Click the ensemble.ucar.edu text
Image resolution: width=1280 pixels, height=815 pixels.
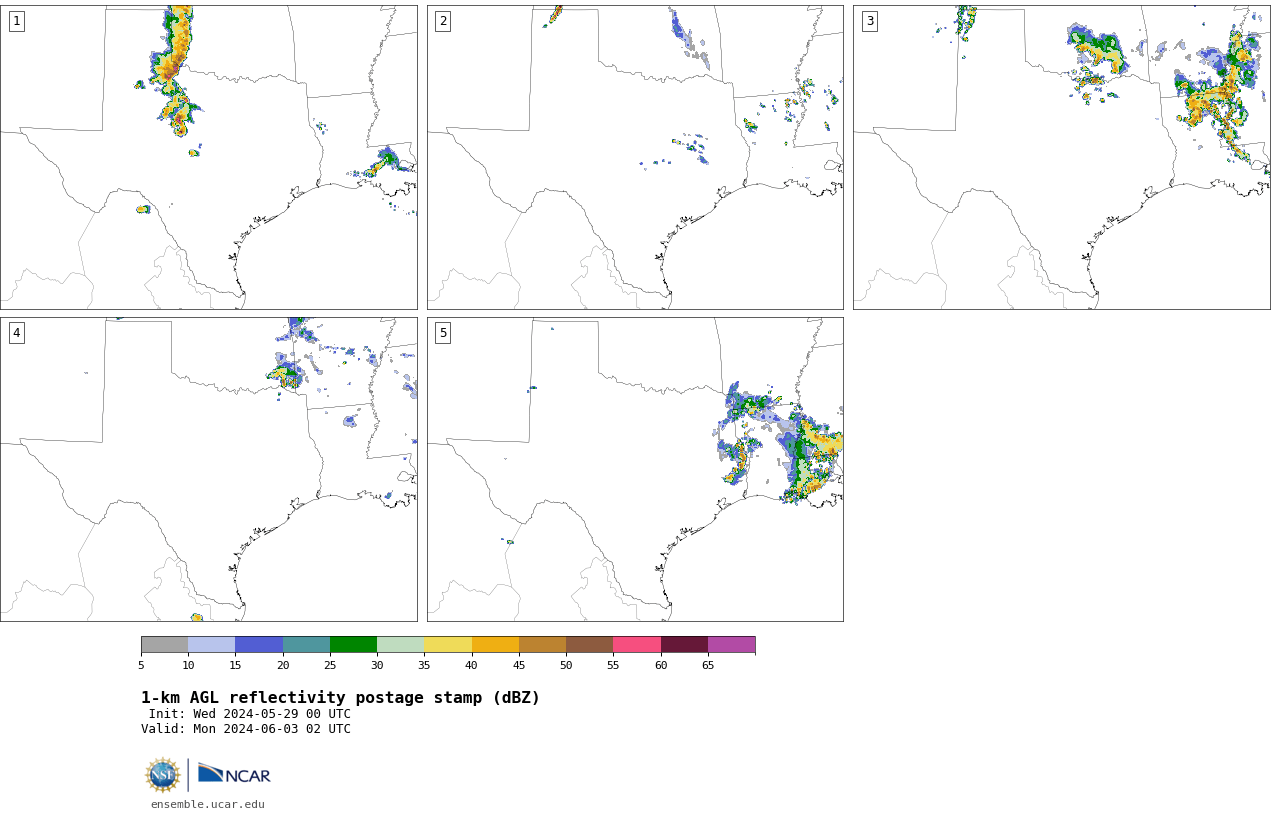[208, 804]
